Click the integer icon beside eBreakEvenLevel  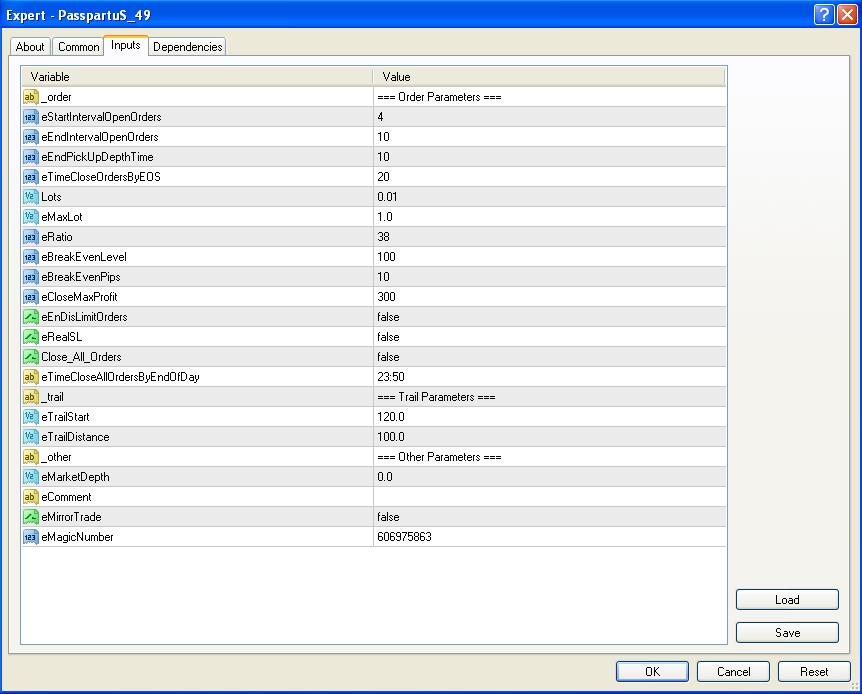click(30, 257)
